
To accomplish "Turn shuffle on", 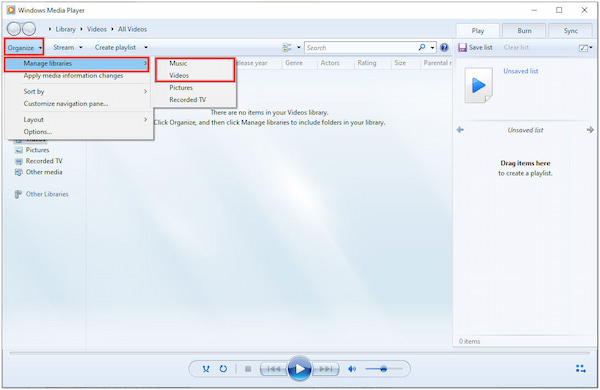I will tap(206, 369).
